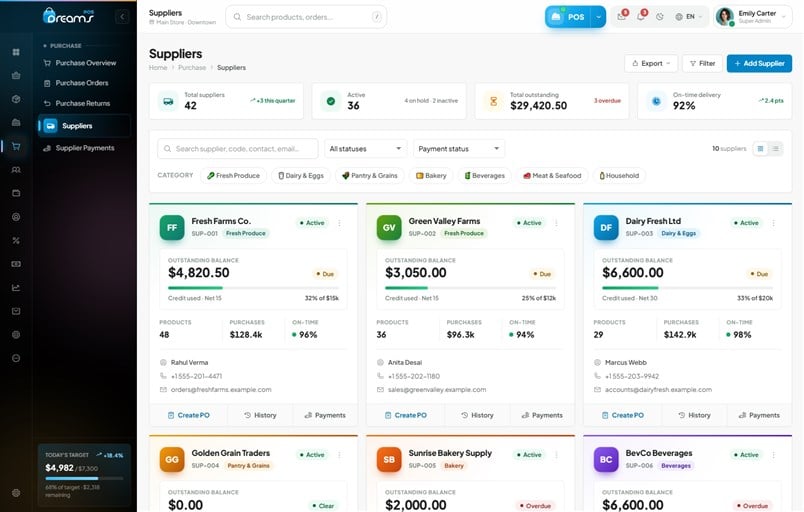This screenshot has height=512, width=804.
Task: Expand the Export dropdown button
Action: [x=651, y=64]
